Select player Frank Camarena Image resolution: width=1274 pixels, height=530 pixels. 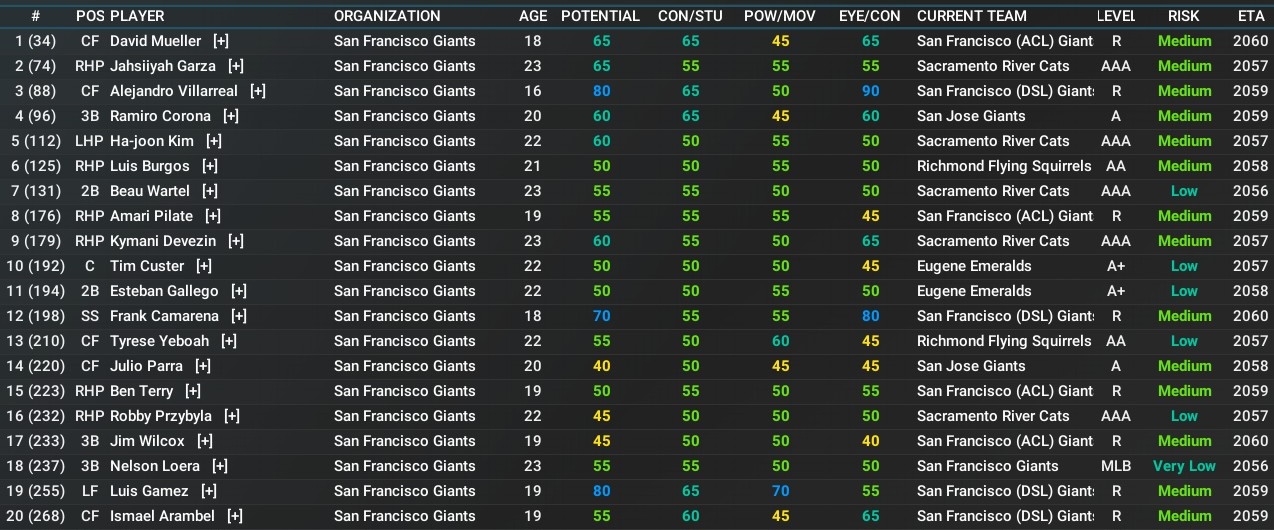click(164, 316)
